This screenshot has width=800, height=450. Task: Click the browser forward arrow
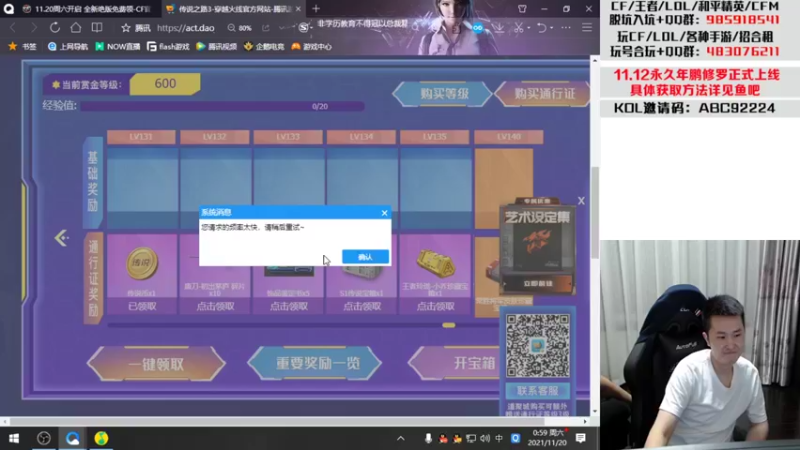[34, 28]
